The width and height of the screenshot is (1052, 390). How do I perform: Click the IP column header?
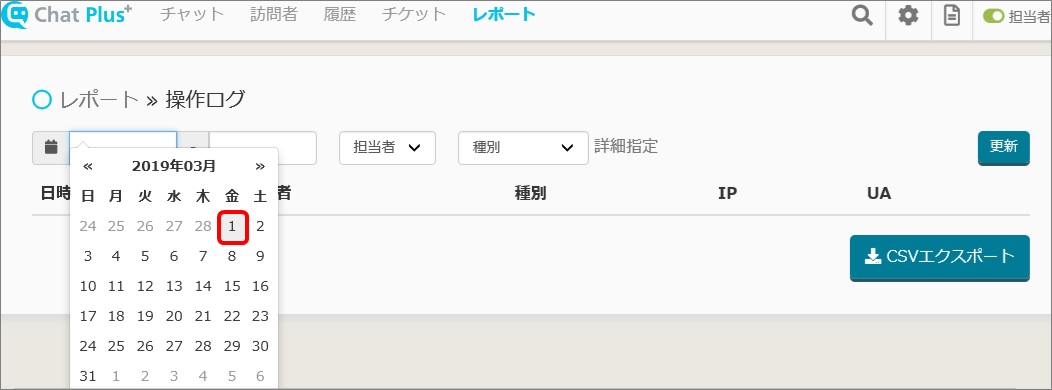pos(727,194)
